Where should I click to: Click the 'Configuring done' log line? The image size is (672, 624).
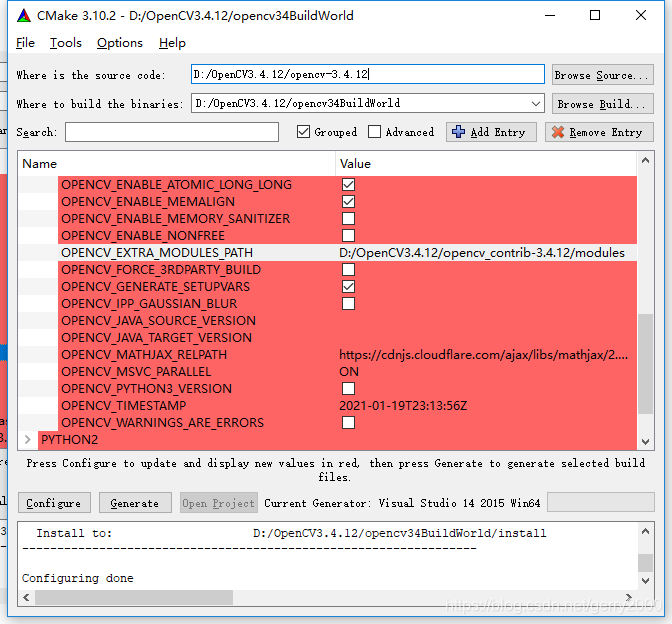pos(78,578)
